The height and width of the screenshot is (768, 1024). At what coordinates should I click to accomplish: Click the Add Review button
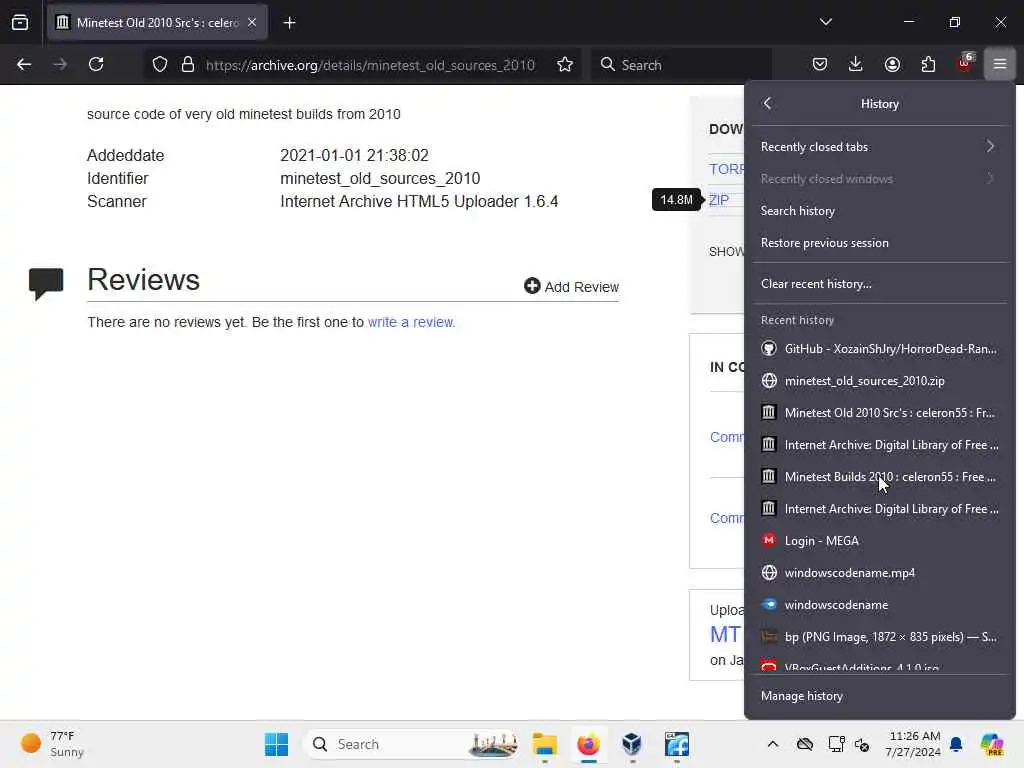click(571, 287)
